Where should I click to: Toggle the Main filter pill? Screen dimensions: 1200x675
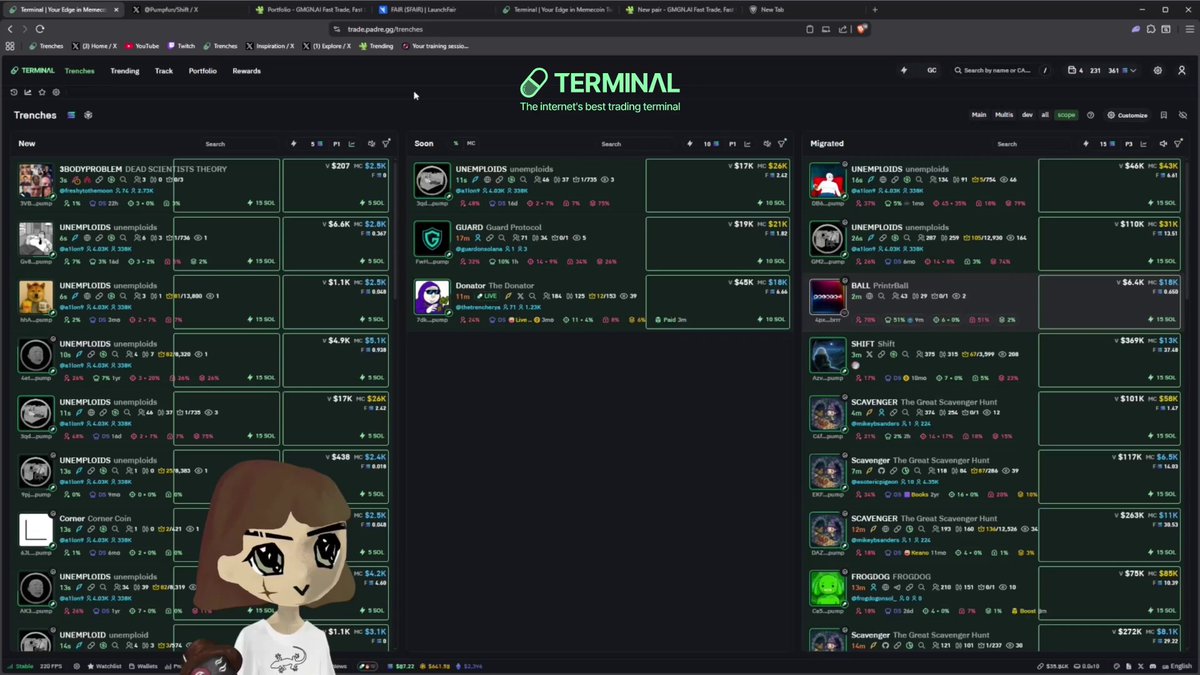click(x=979, y=115)
